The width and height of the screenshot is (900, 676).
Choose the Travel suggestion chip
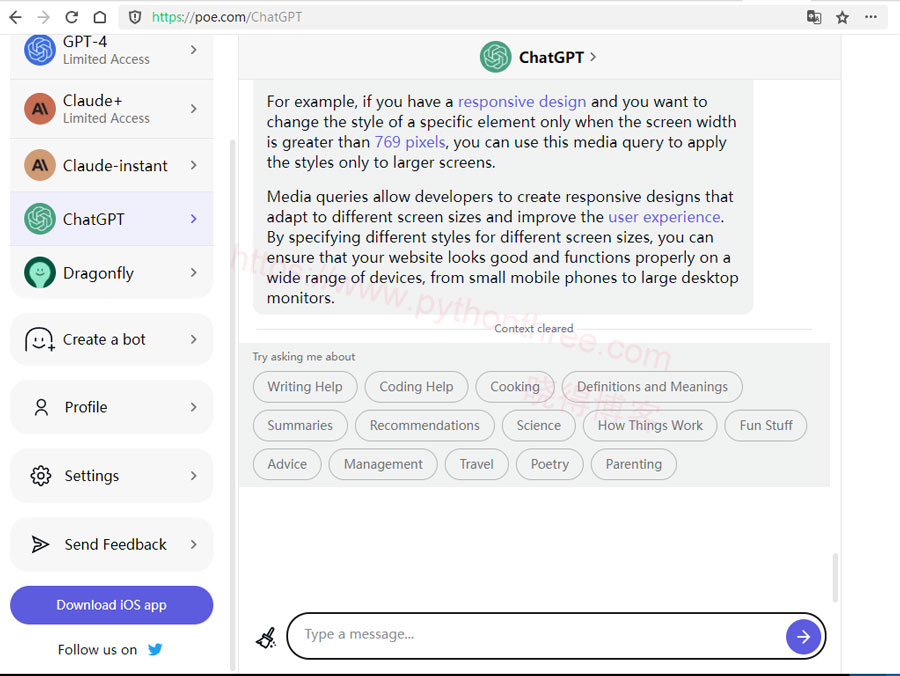point(476,464)
